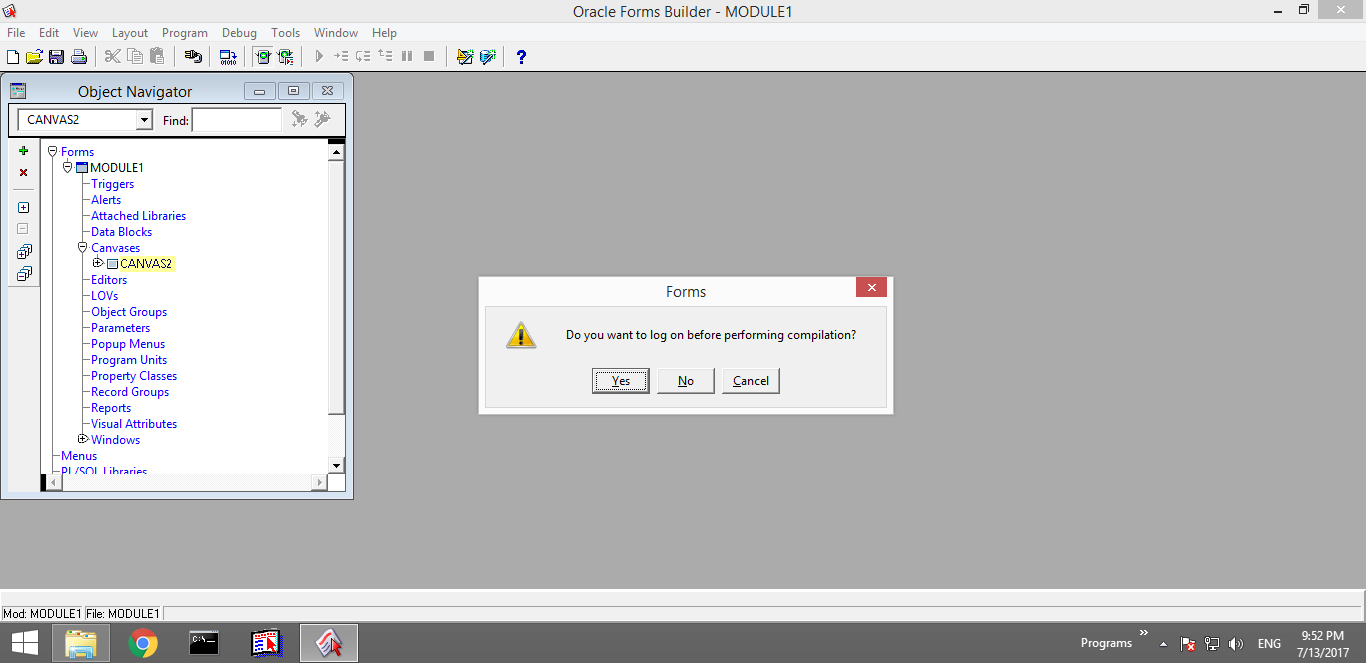The height and width of the screenshot is (663, 1366).
Task: Open the Debug menu
Action: click(x=239, y=32)
